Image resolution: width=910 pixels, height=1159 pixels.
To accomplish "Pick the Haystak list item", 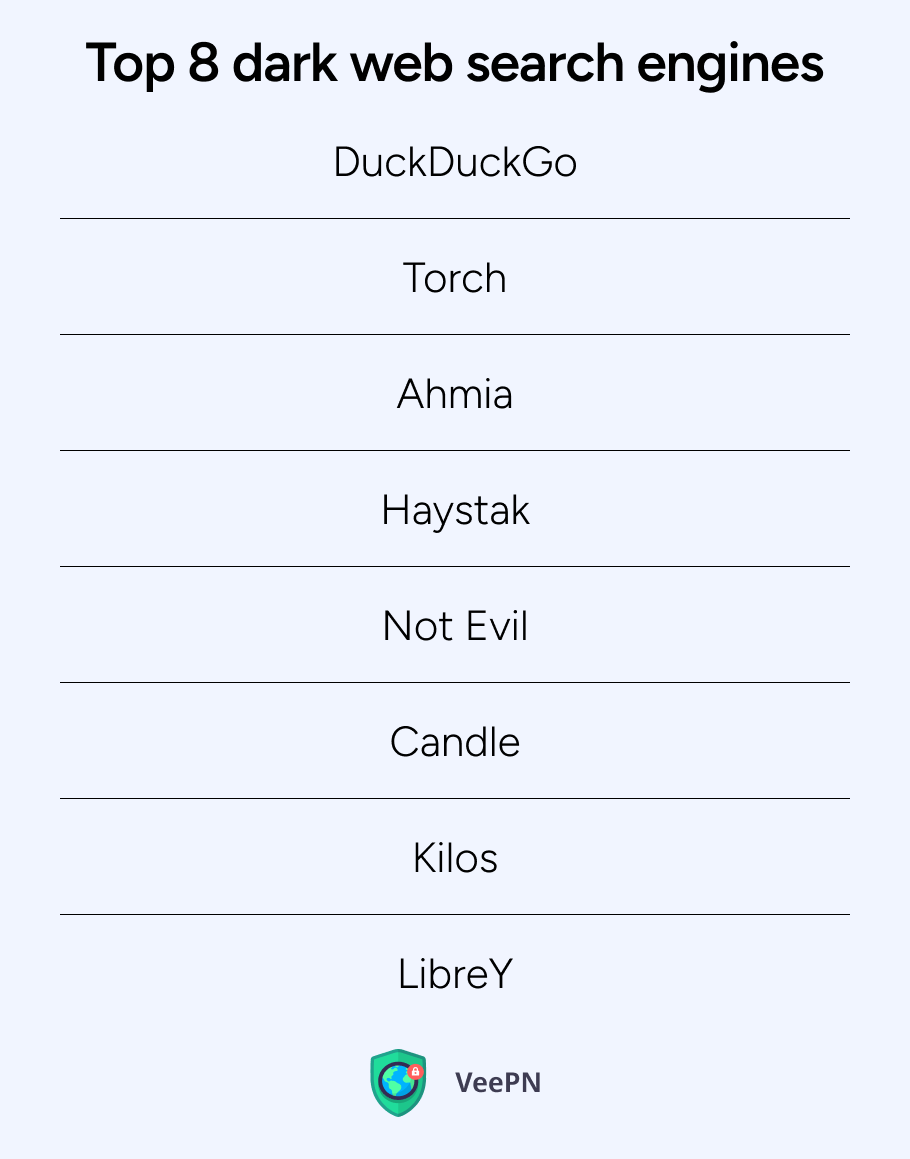I will 455,510.
